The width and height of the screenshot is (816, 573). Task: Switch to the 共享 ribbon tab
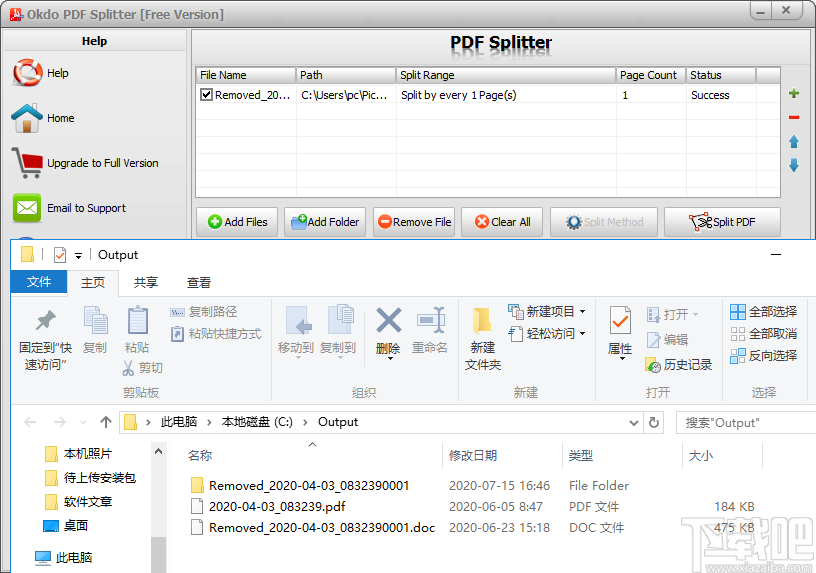[x=146, y=282]
